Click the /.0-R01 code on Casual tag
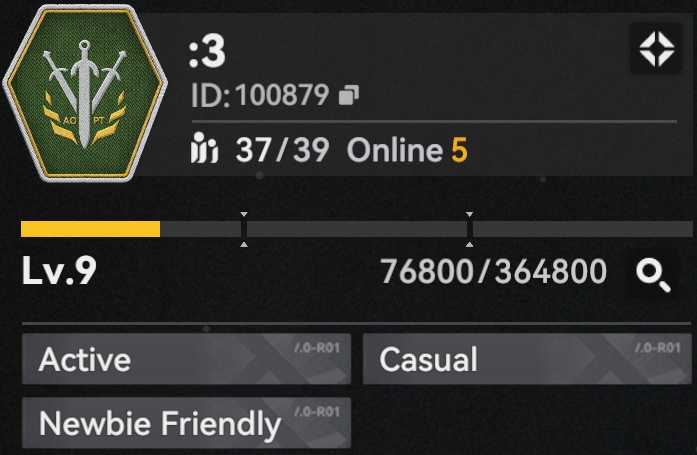The height and width of the screenshot is (455, 697). [658, 347]
